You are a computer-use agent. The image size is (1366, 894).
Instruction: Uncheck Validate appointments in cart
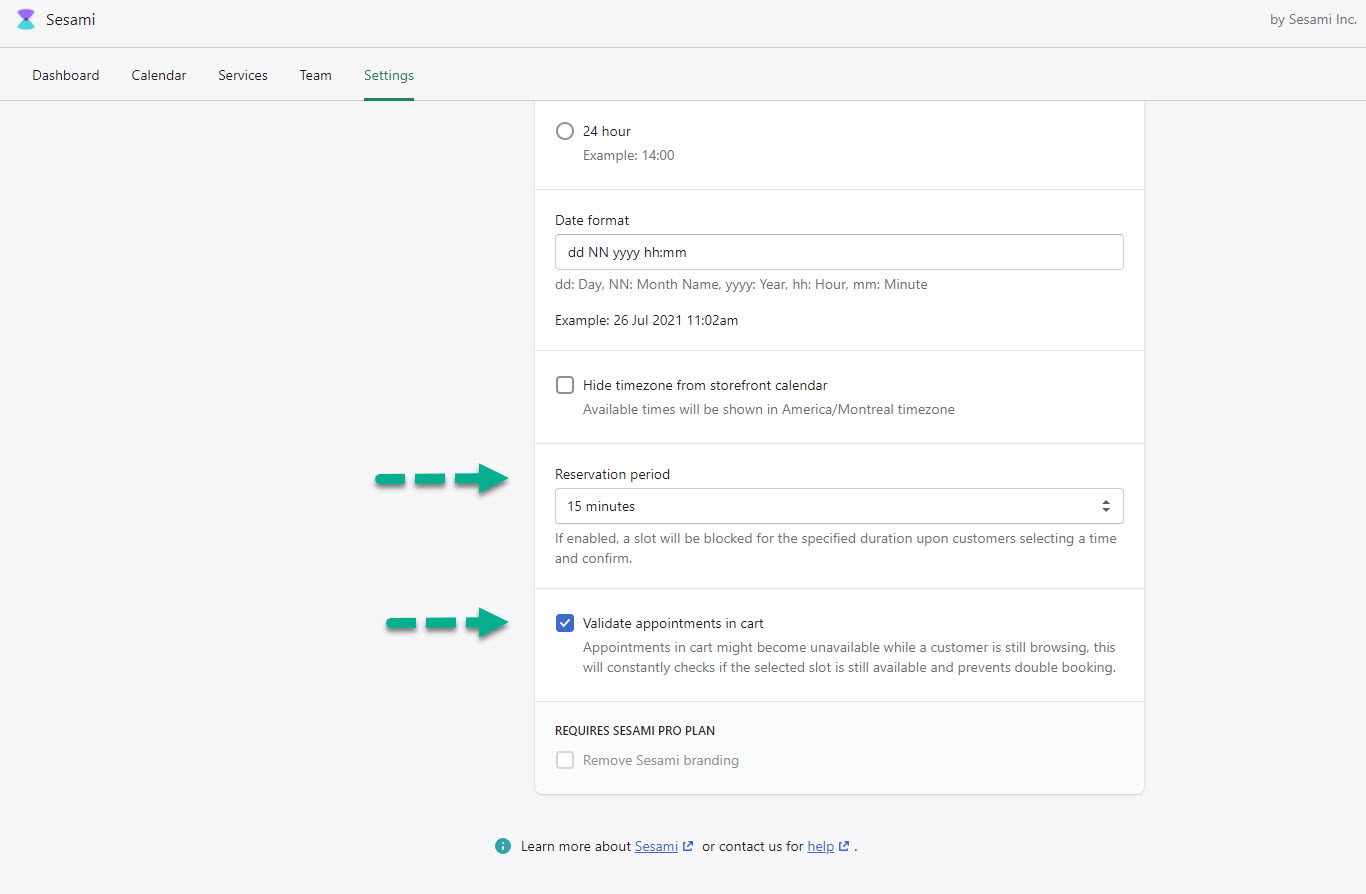565,623
